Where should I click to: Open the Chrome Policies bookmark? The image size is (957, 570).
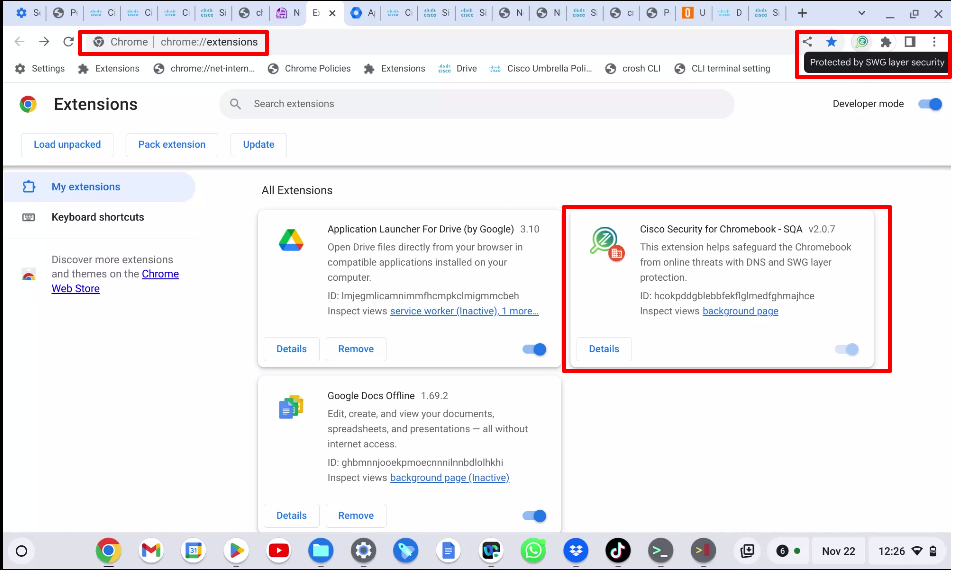[x=309, y=68]
